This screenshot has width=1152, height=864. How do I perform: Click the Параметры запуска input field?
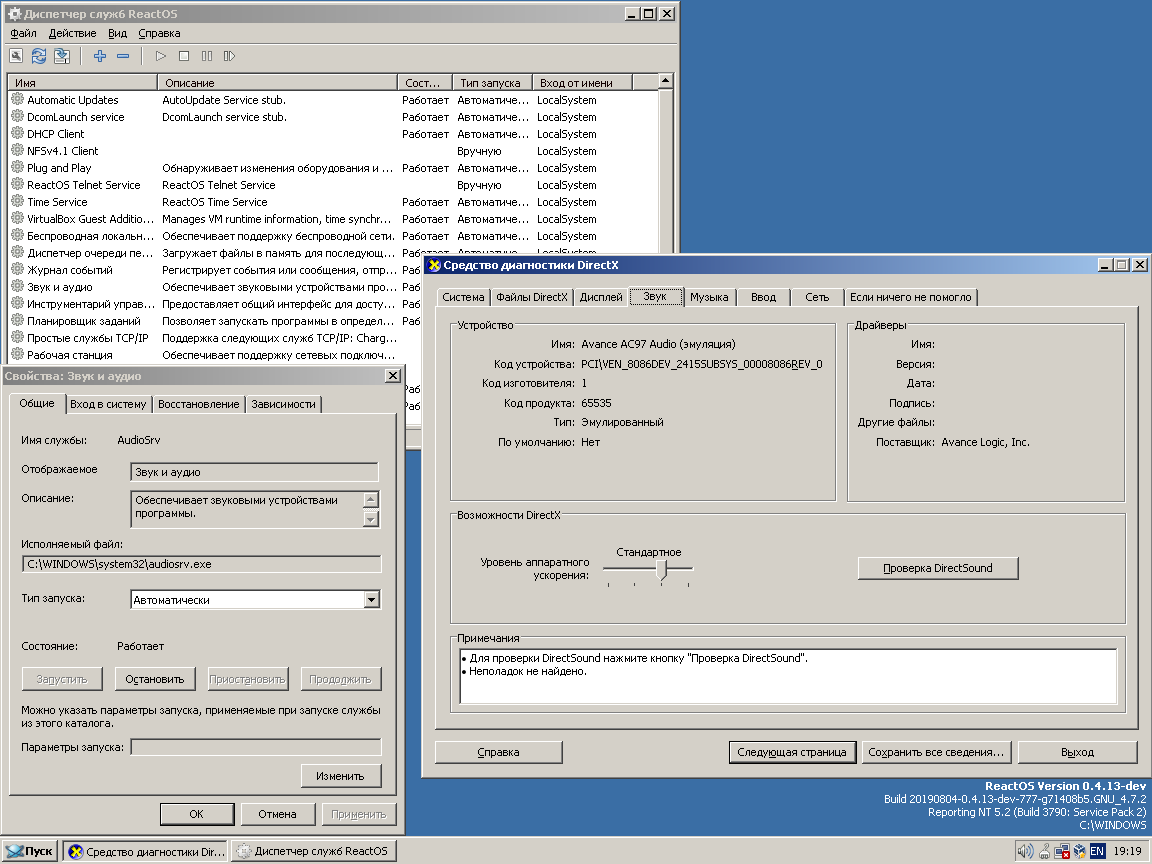click(256, 747)
